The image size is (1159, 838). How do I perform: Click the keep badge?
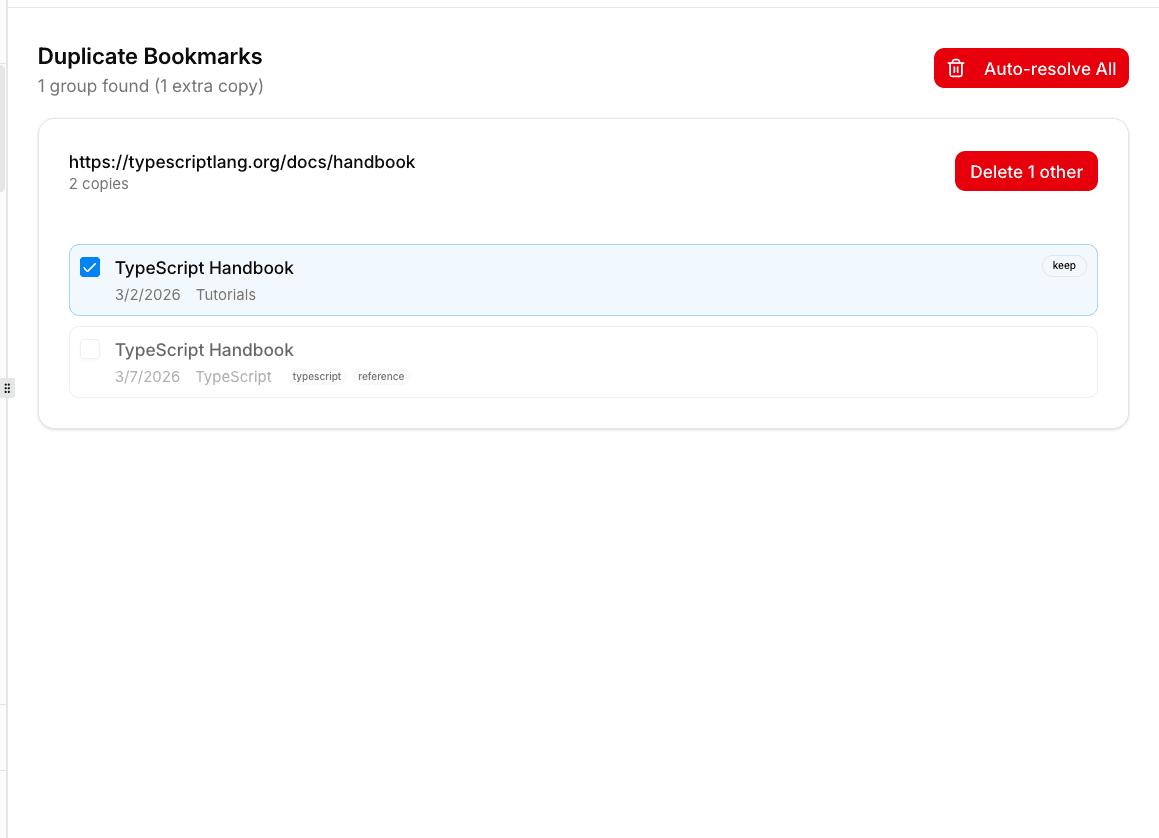tap(1064, 265)
